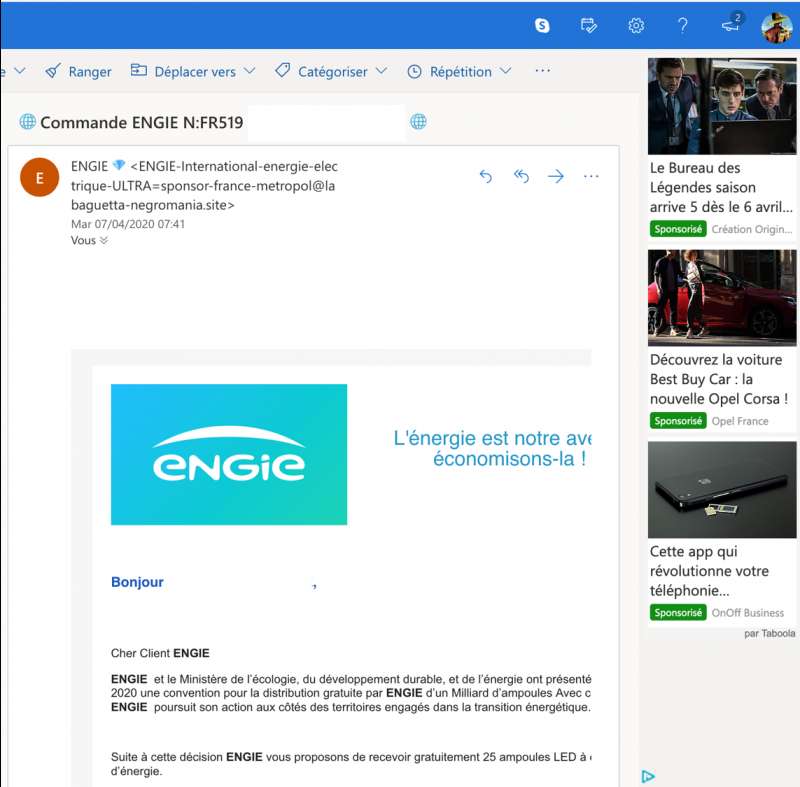Open the What's new announcements icon

click(733, 23)
